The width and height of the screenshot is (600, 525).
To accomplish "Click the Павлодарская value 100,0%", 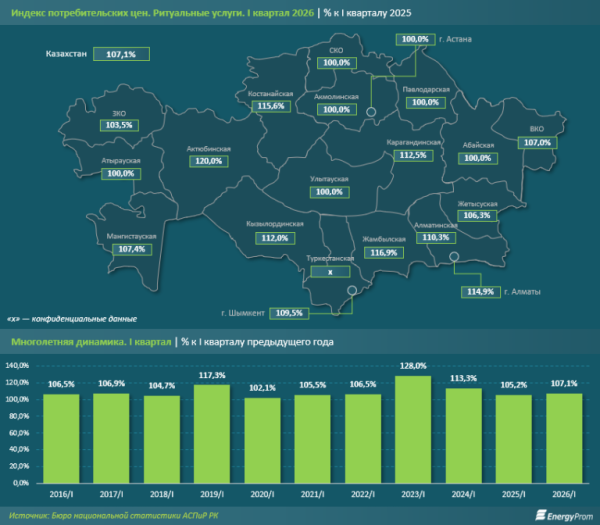I will click(x=426, y=103).
